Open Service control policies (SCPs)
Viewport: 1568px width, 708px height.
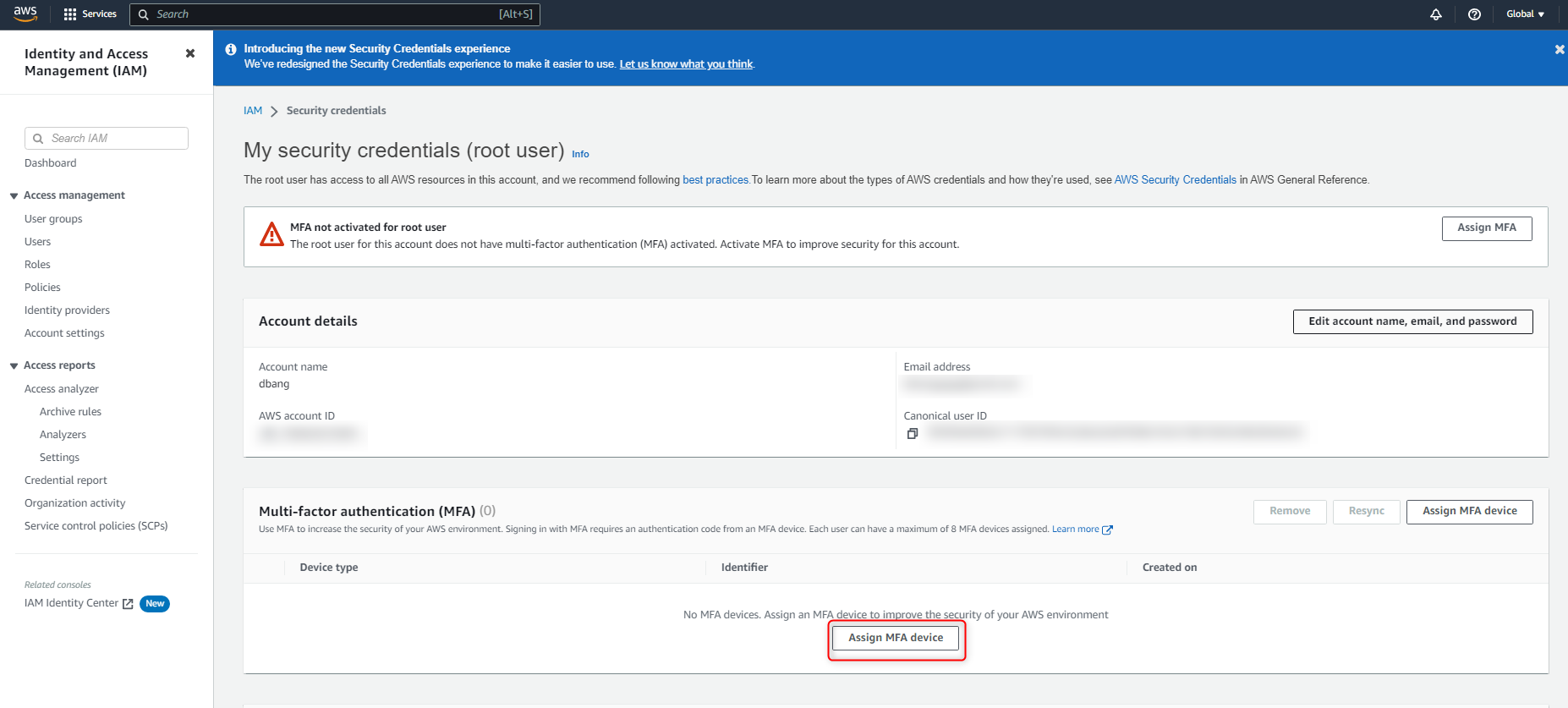click(x=96, y=526)
